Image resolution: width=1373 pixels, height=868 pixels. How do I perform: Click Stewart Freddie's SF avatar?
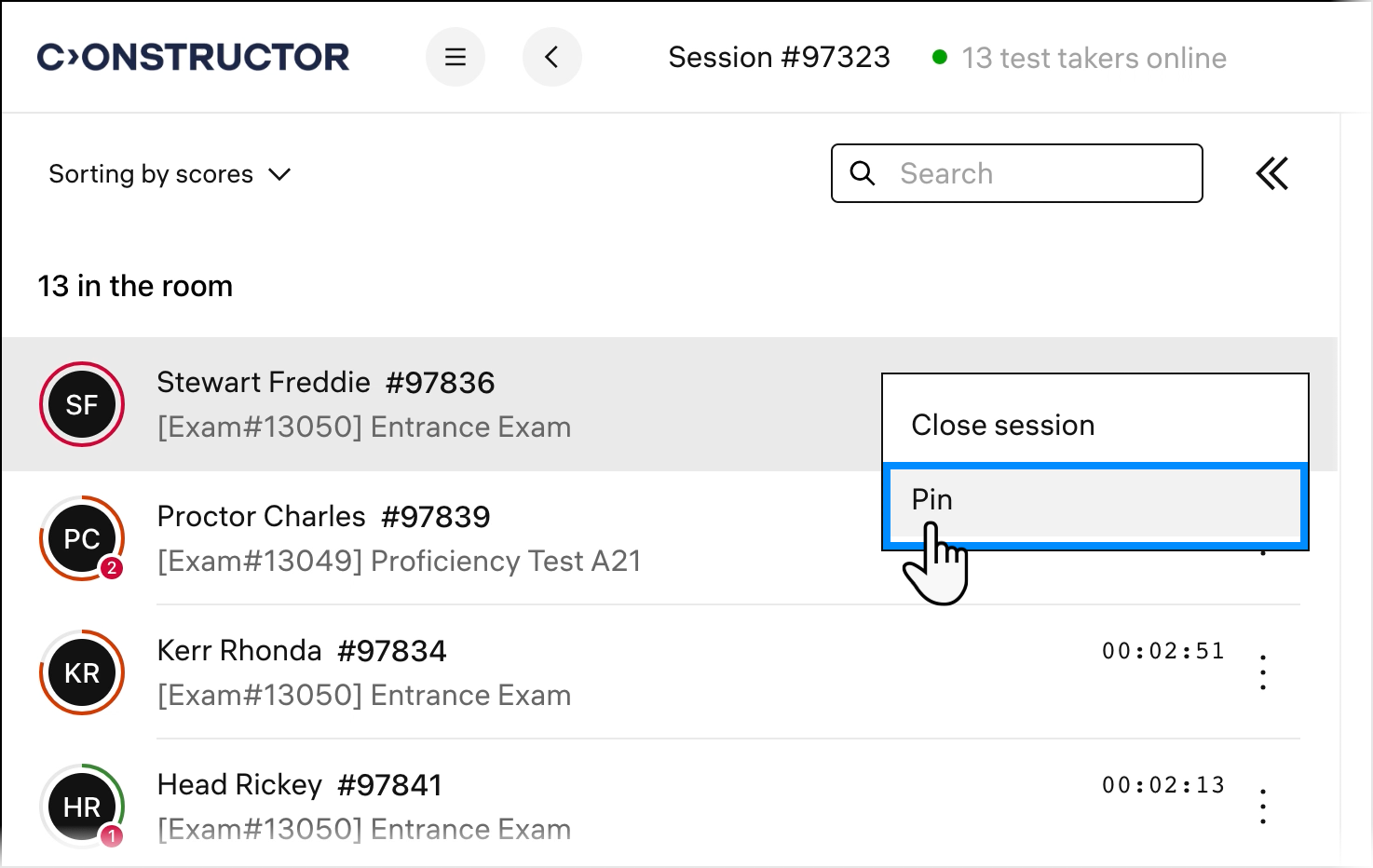coord(82,404)
